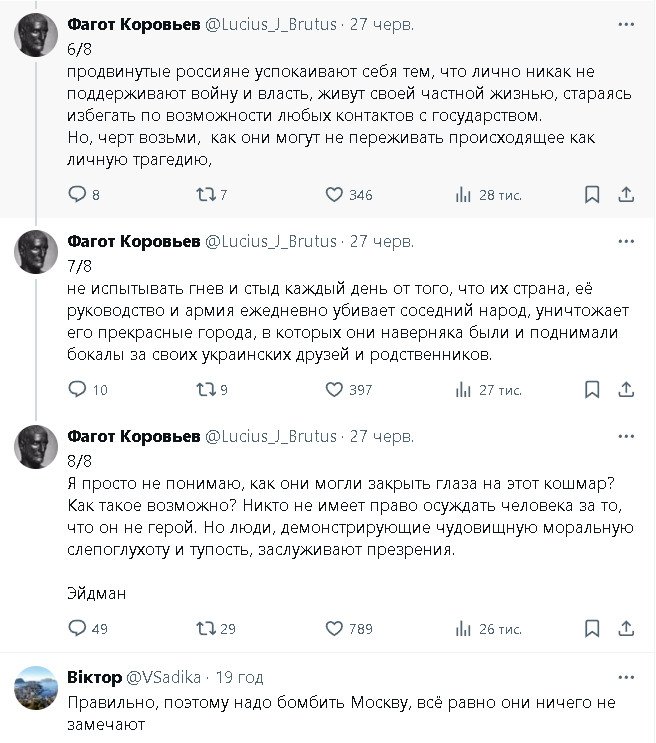Share the 8/8 tweet
656x743 pixels.
pos(626,628)
